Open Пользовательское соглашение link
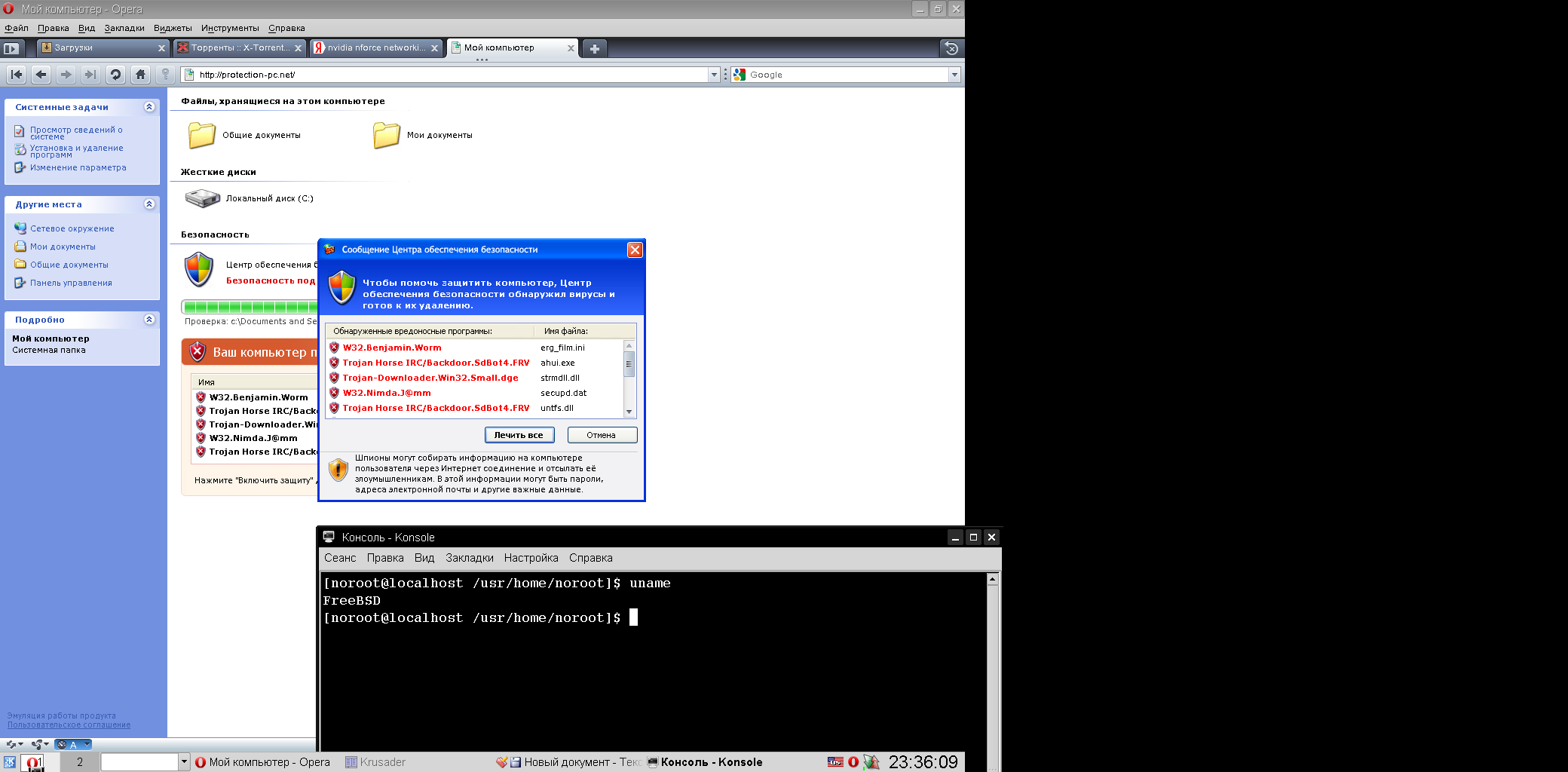The image size is (1568, 772). pyautogui.click(x=69, y=725)
